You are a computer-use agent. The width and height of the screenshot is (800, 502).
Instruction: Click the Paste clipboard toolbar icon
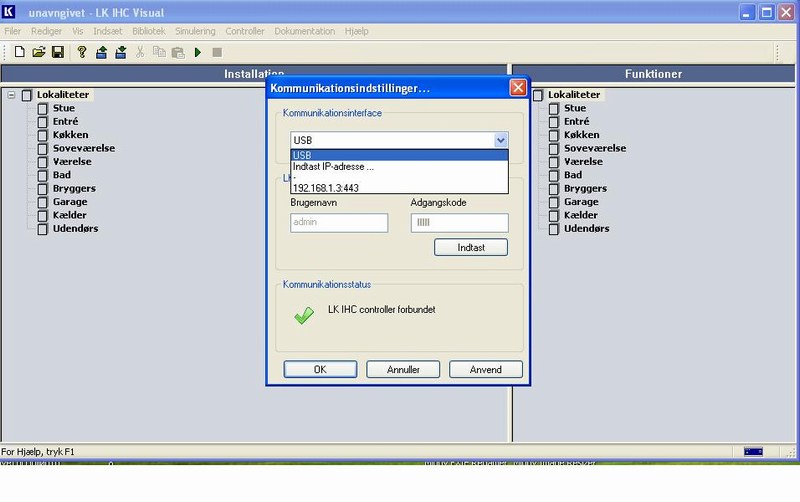click(177, 52)
